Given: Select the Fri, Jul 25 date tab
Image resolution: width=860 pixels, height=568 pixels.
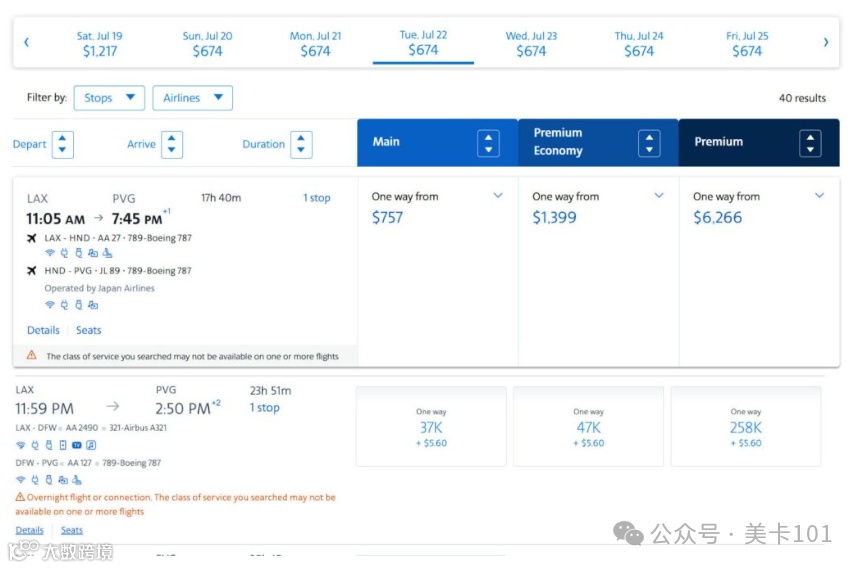Looking at the screenshot, I should click(747, 44).
